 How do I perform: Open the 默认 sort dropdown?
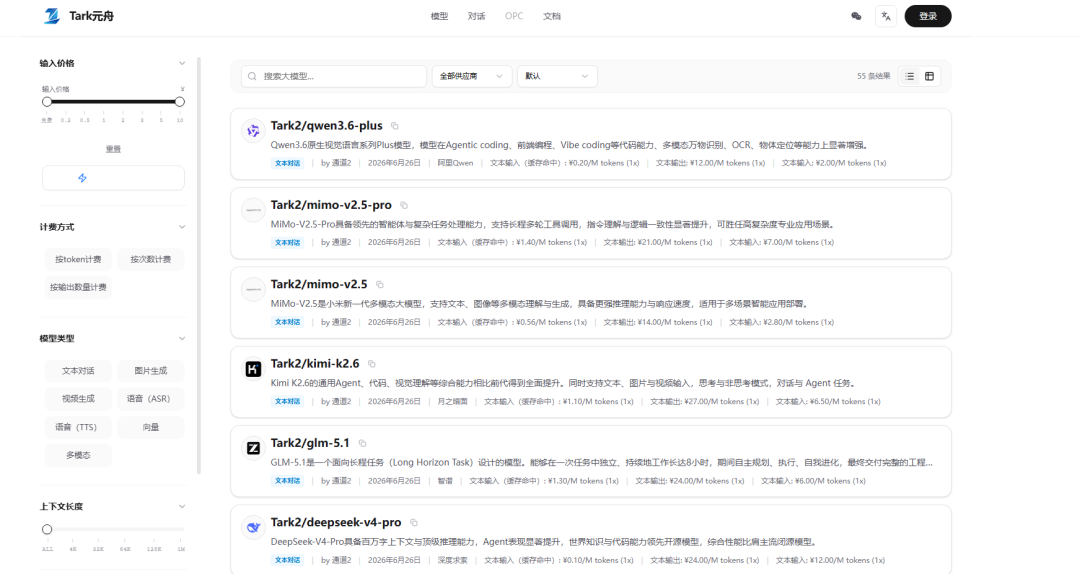[557, 76]
